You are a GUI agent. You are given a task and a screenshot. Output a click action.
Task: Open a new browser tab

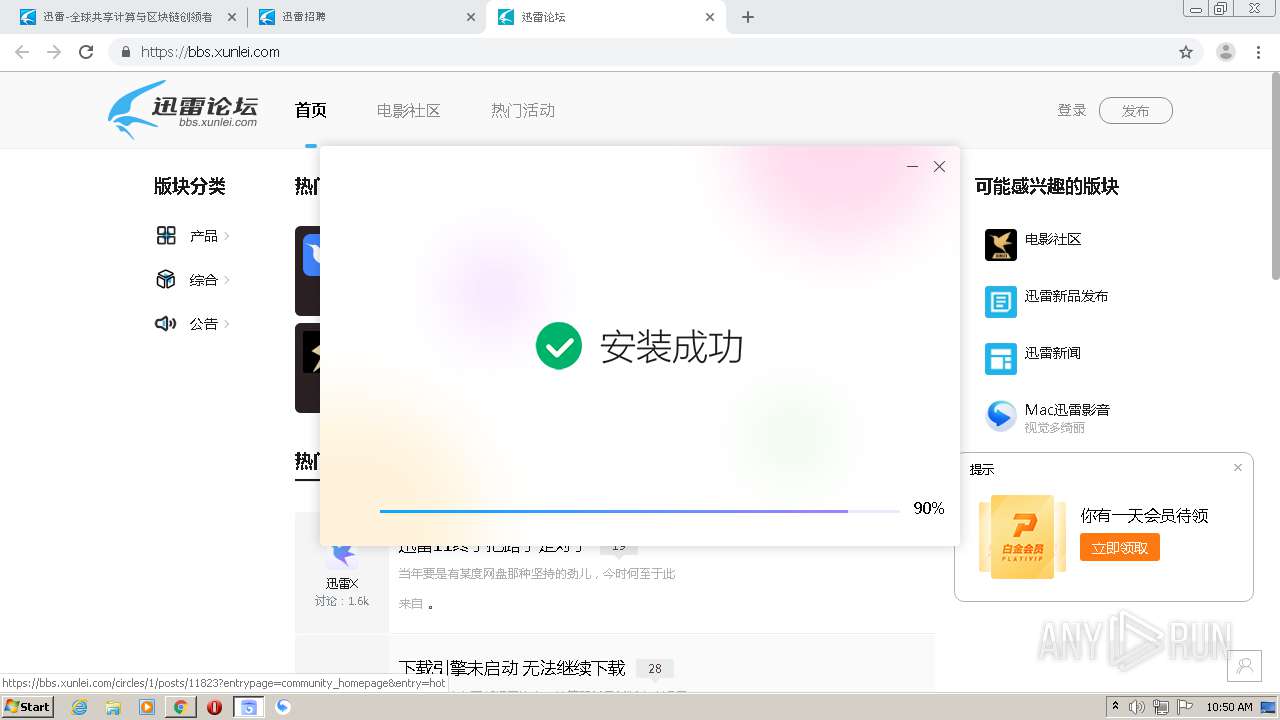pyautogui.click(x=748, y=17)
